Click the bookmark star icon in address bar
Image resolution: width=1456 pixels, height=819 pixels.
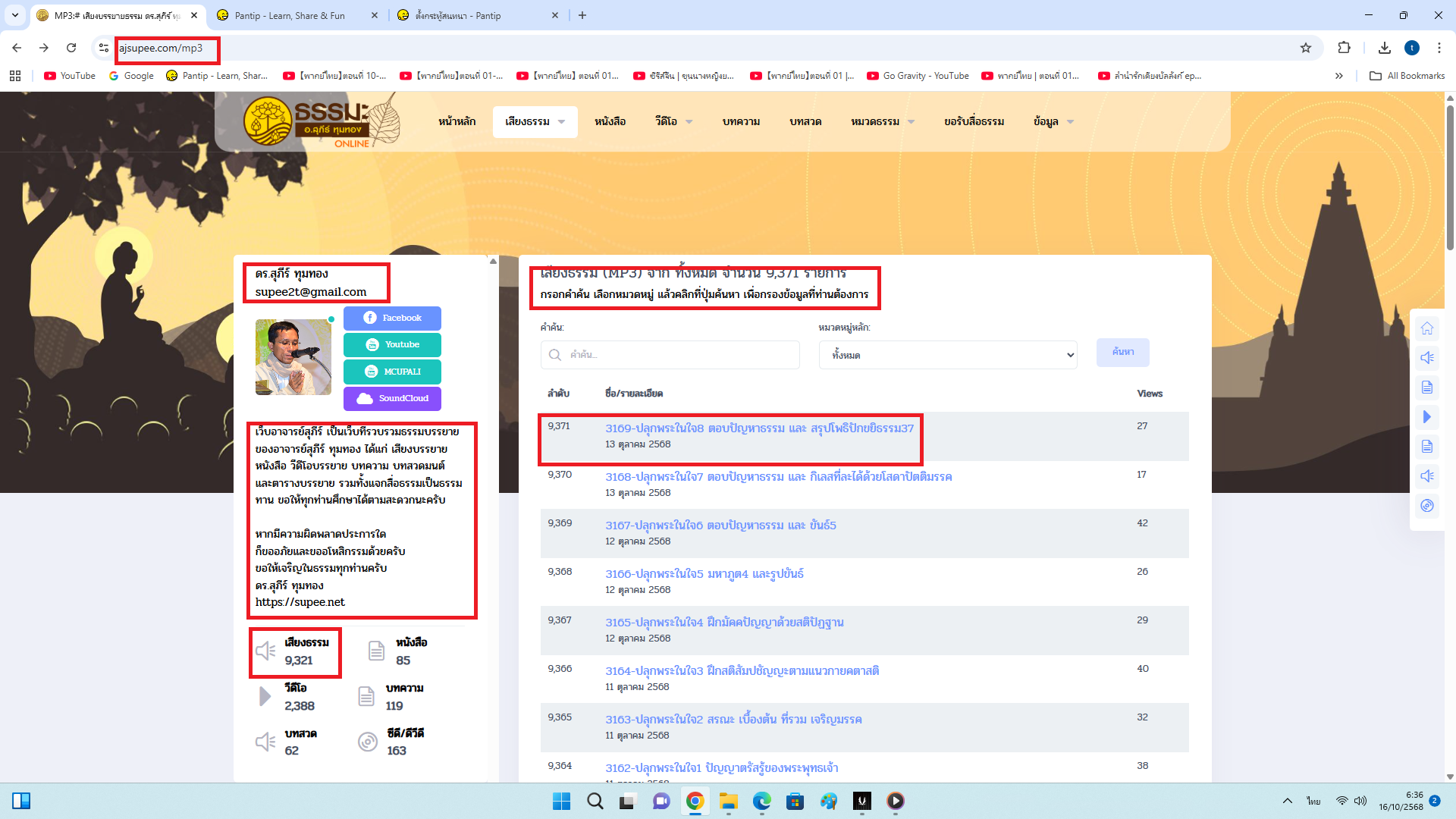pos(1305,48)
